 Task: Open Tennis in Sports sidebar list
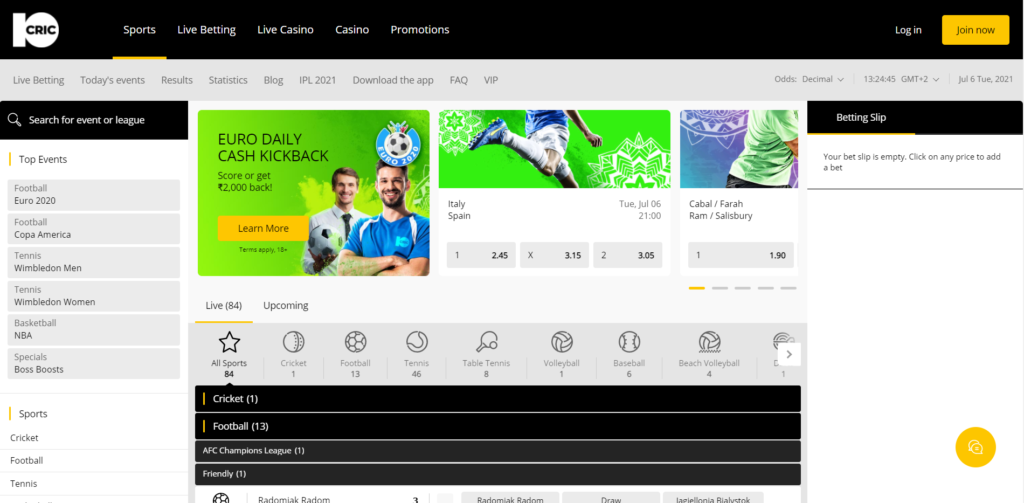[x=24, y=483]
